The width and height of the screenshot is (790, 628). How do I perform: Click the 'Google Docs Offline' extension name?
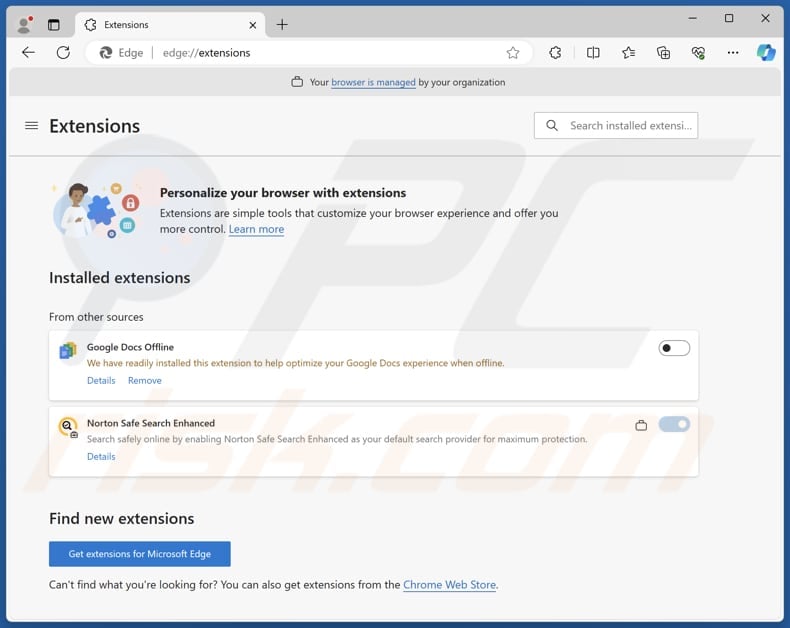click(130, 347)
